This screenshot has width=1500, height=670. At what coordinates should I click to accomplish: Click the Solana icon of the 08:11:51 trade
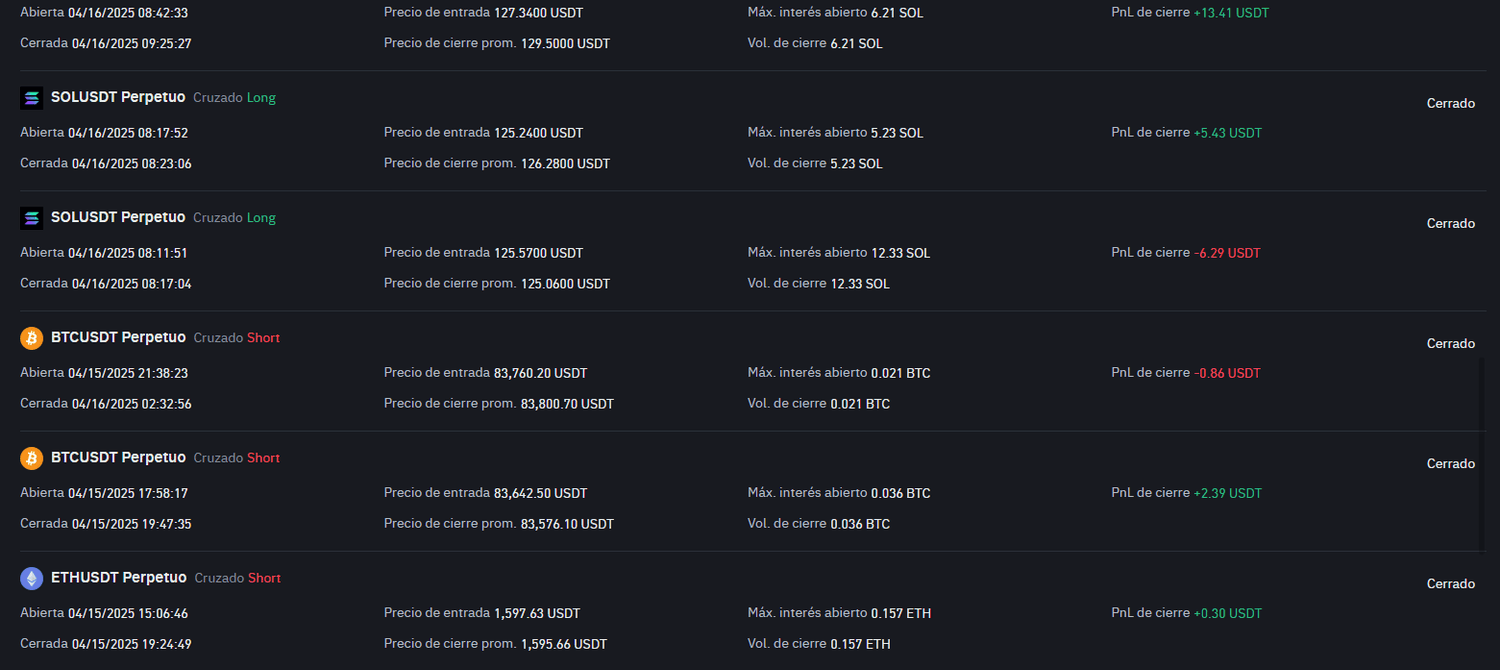click(x=32, y=218)
